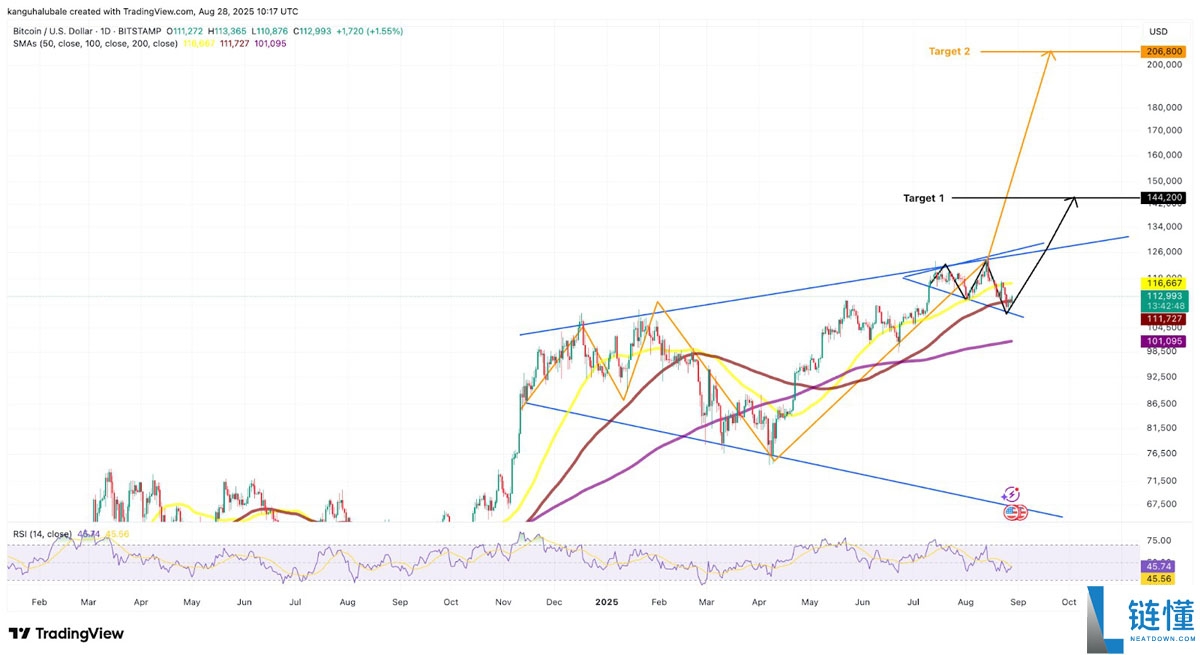
Task: Click the 206,800 orange price label
Action: [1162, 51]
